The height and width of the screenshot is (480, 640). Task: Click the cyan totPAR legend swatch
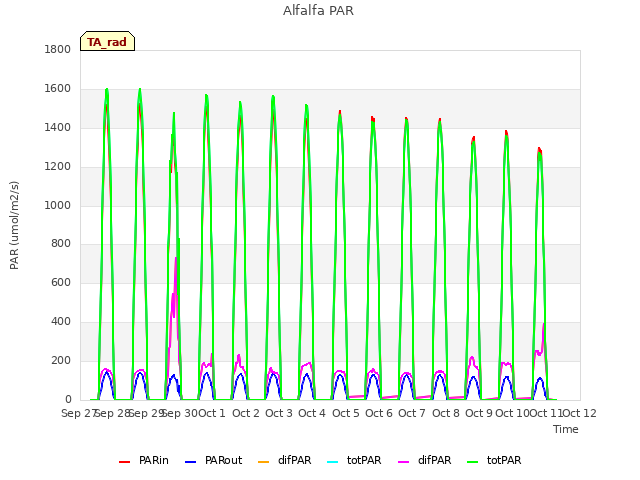tap(333, 462)
